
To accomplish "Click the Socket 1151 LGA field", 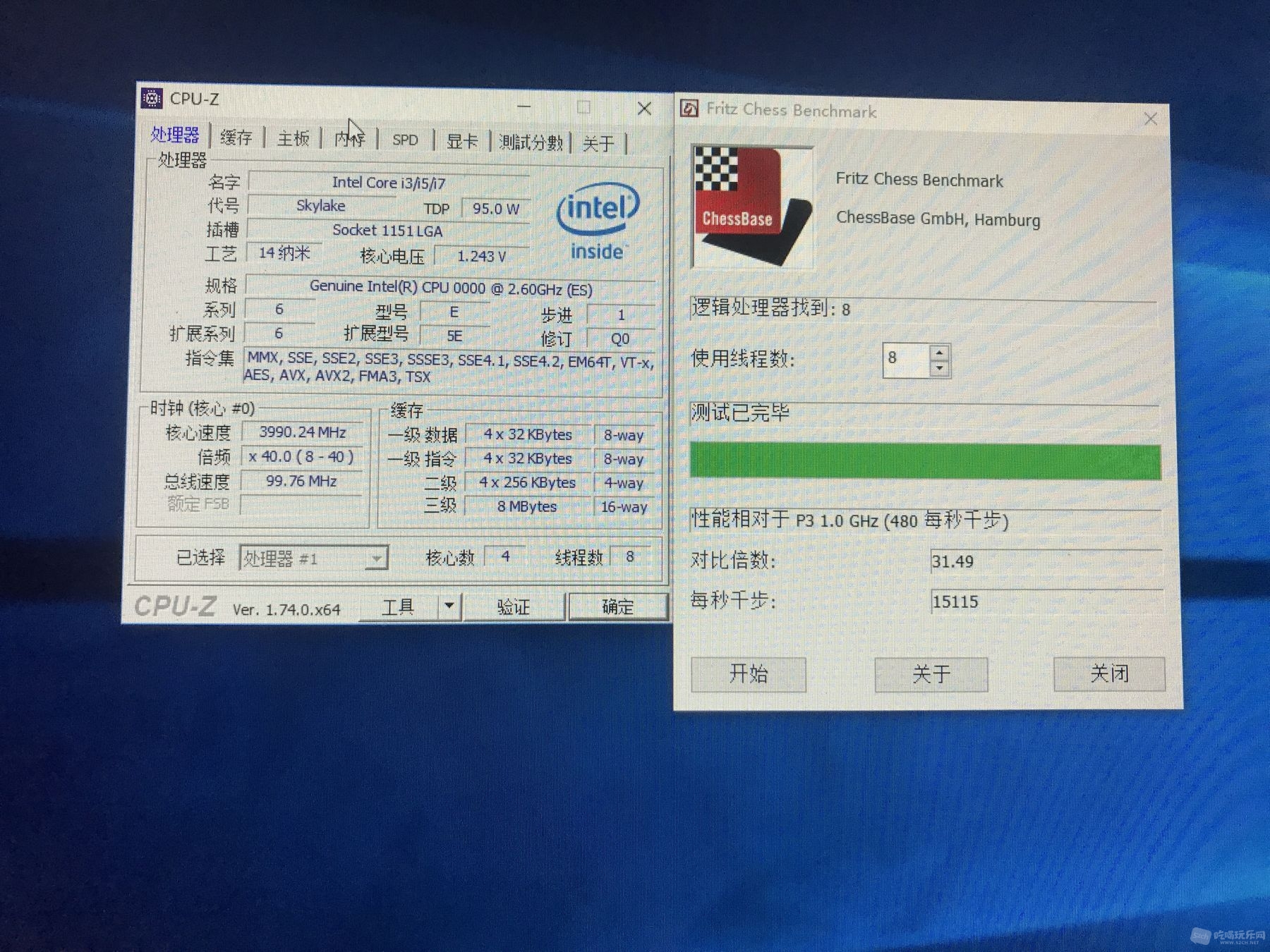I will coord(387,231).
